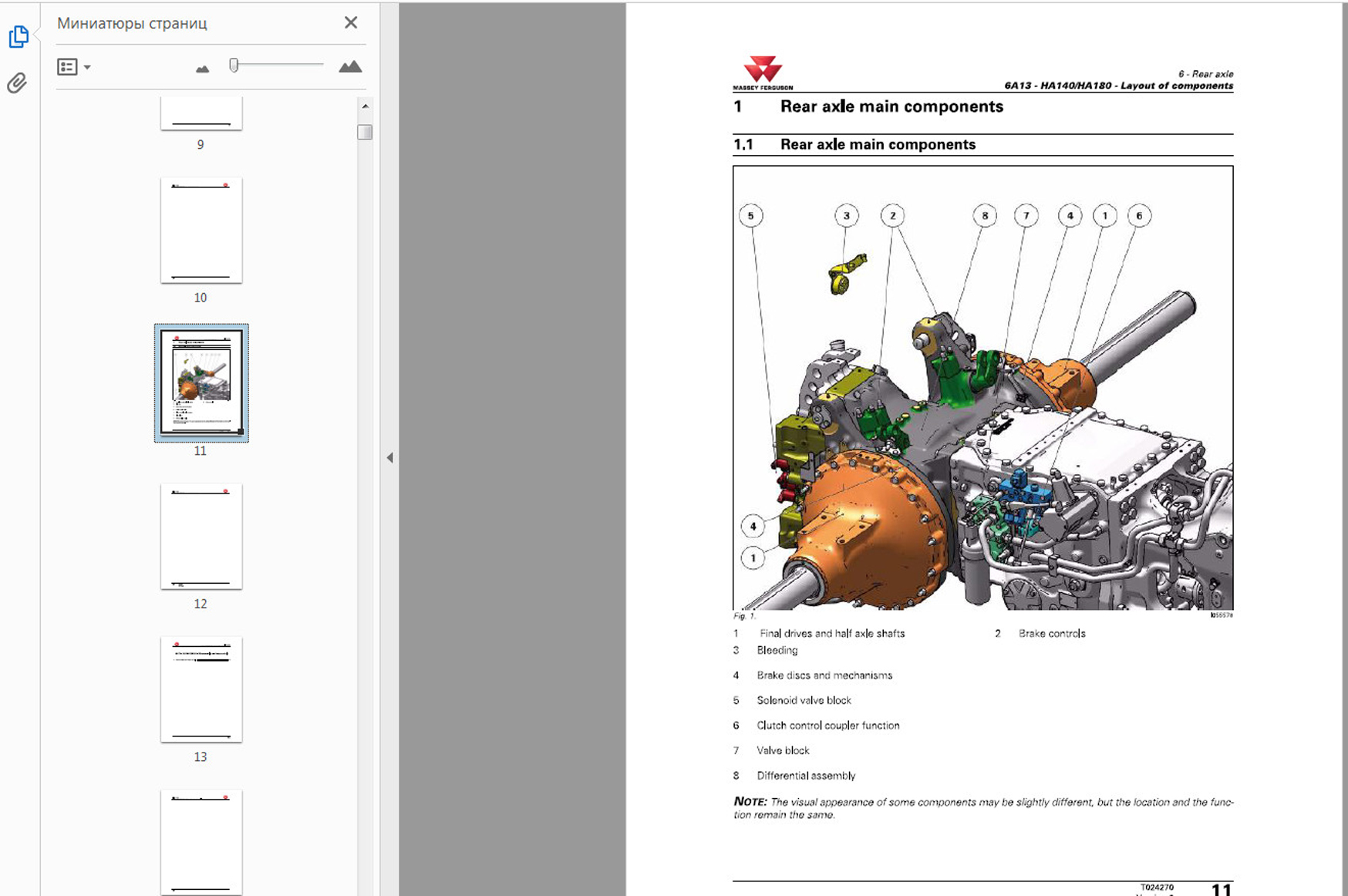Click the 'Rear axle main components' section 1.1 heading
This screenshot has width=1348, height=896.
click(878, 145)
